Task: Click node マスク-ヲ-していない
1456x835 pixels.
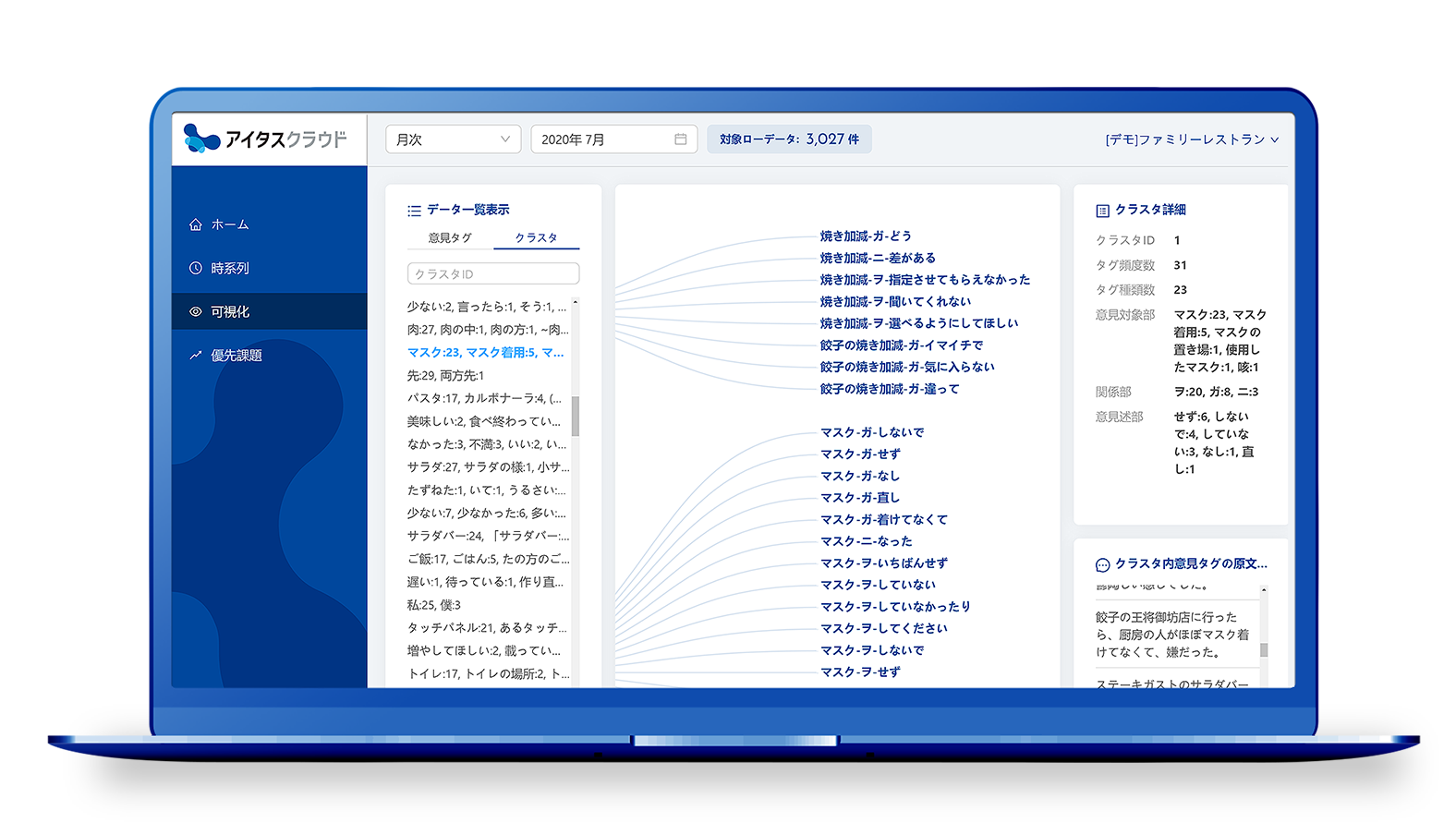Action: pos(879,585)
